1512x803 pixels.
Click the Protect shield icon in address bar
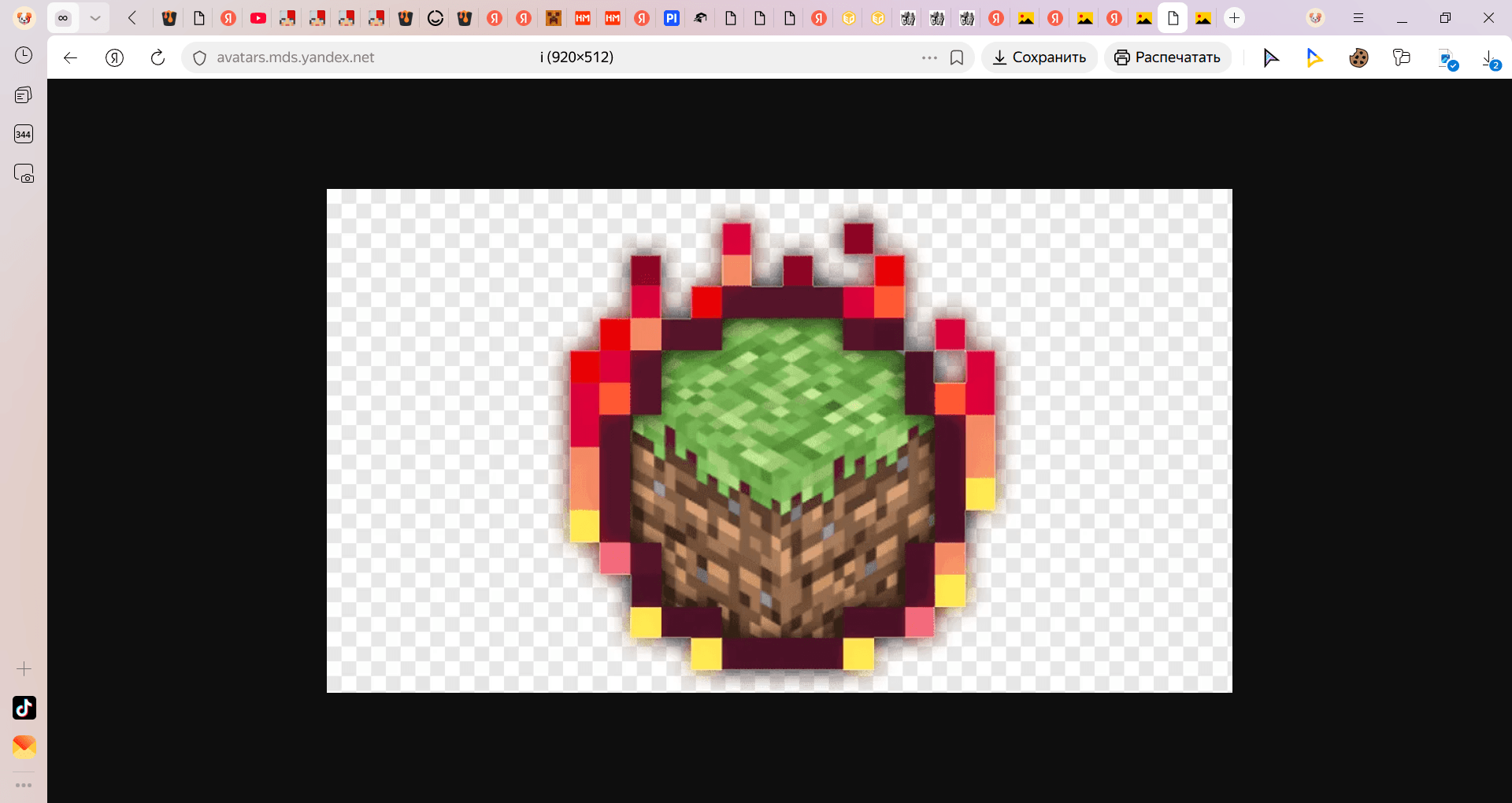199,57
